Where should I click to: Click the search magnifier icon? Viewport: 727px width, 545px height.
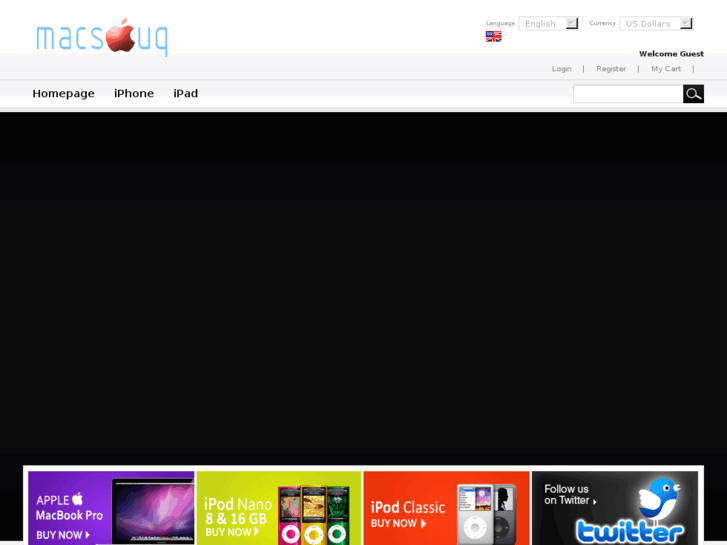coord(693,94)
